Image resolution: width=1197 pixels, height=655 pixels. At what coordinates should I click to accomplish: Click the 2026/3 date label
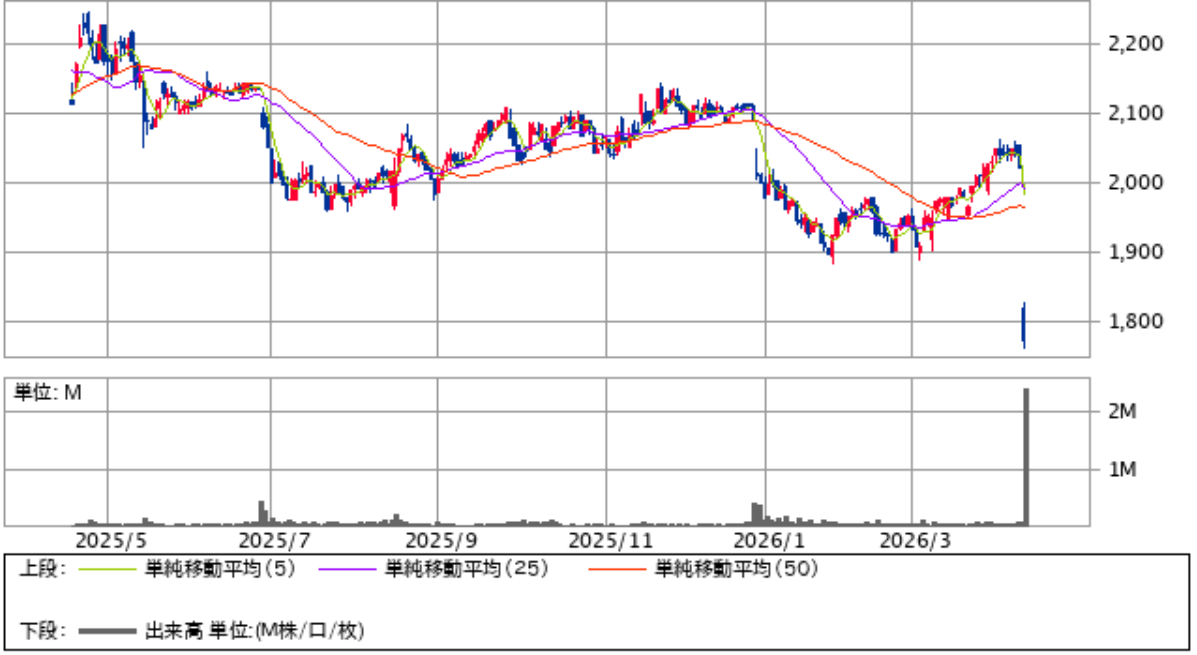[x=913, y=541]
